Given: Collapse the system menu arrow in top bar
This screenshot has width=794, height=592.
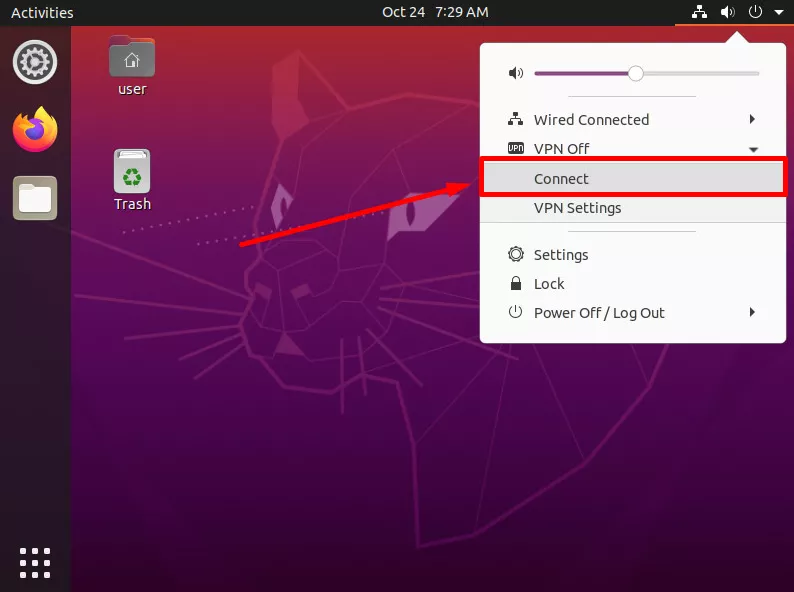Looking at the screenshot, I should 779,12.
